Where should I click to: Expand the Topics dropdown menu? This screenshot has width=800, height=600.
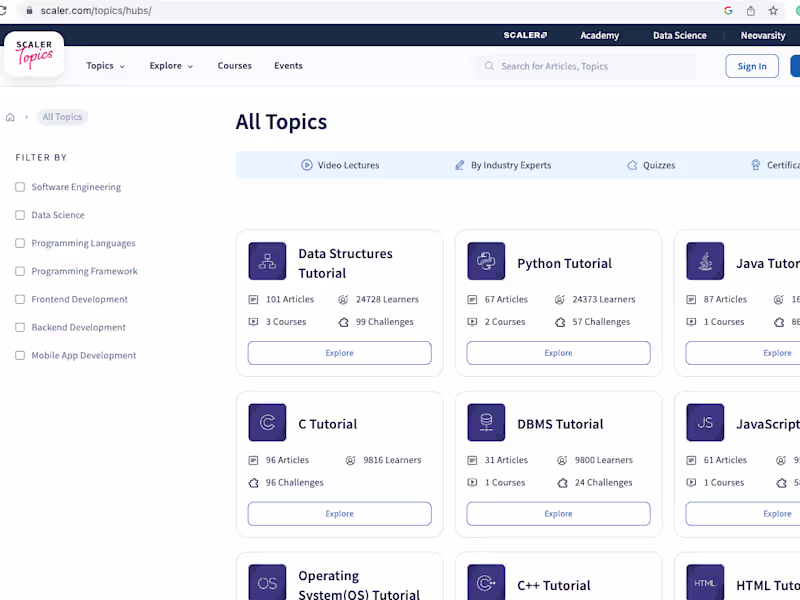coord(105,66)
